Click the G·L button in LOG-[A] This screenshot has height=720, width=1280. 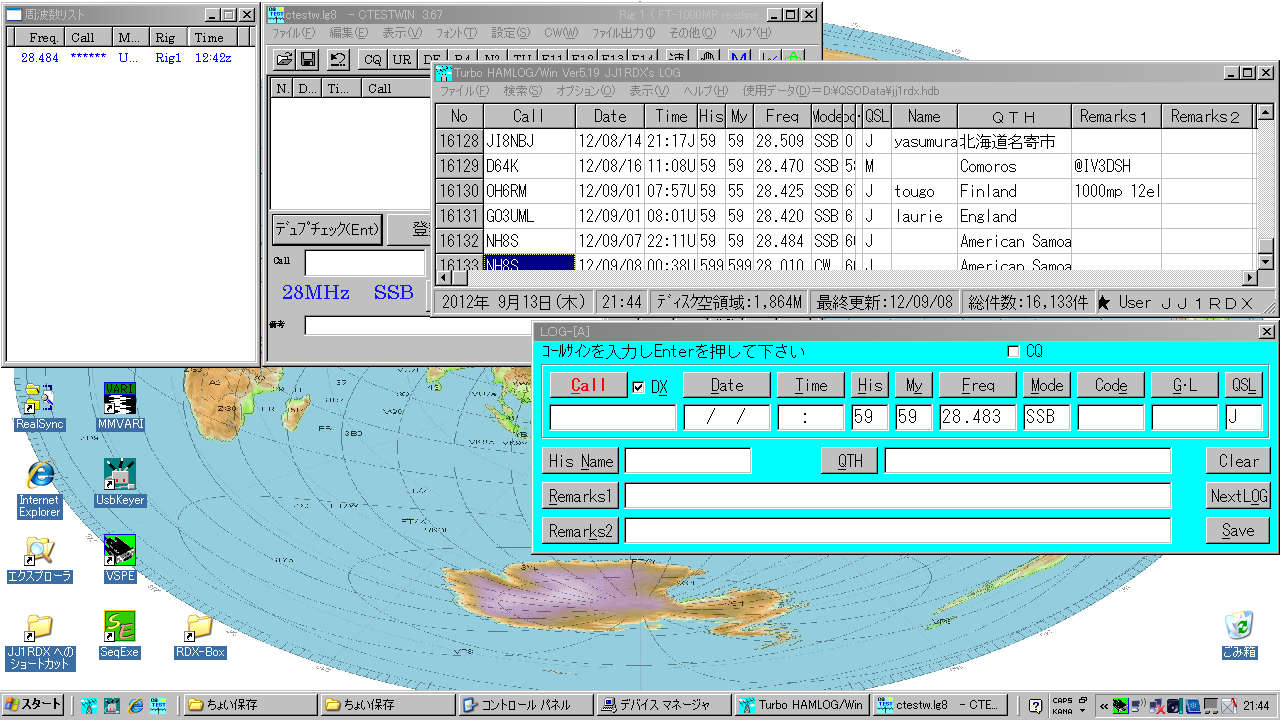point(1185,385)
